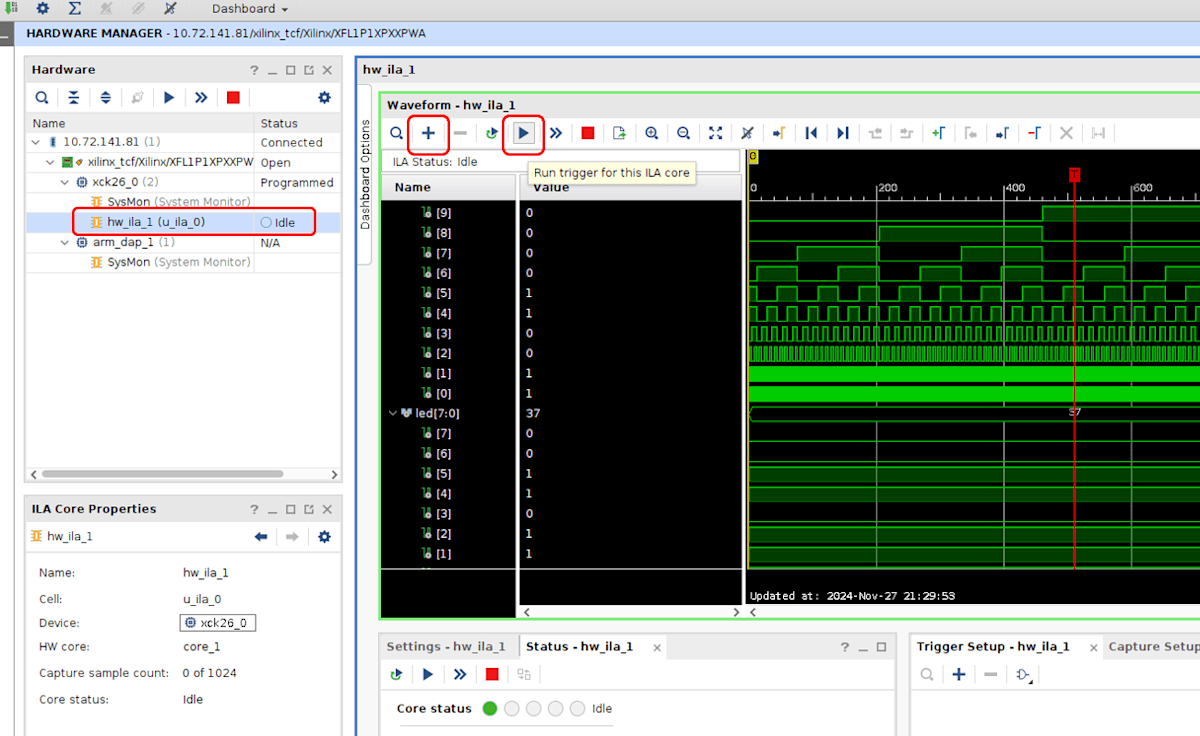Stop trigger using Waveform red square

(587, 133)
